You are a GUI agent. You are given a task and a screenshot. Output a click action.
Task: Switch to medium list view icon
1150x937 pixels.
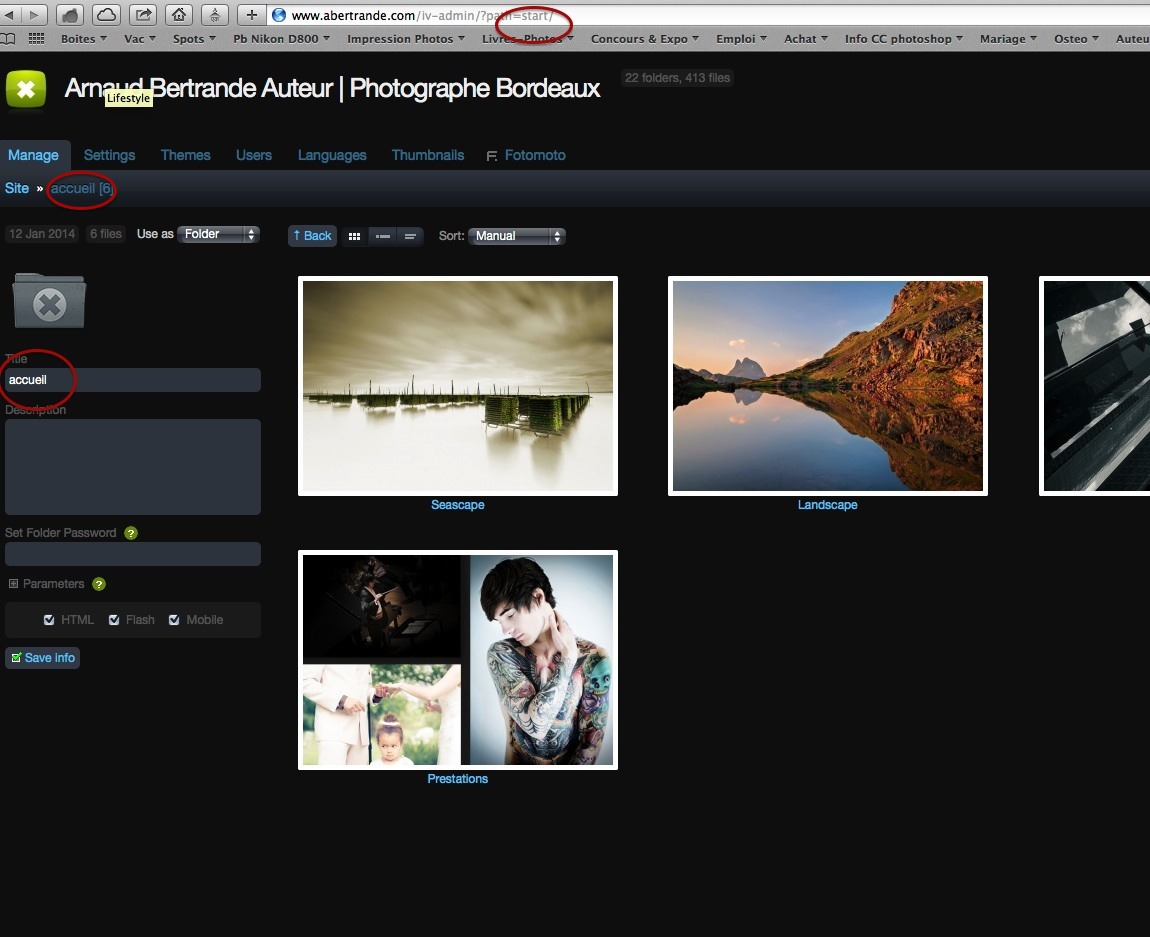383,236
